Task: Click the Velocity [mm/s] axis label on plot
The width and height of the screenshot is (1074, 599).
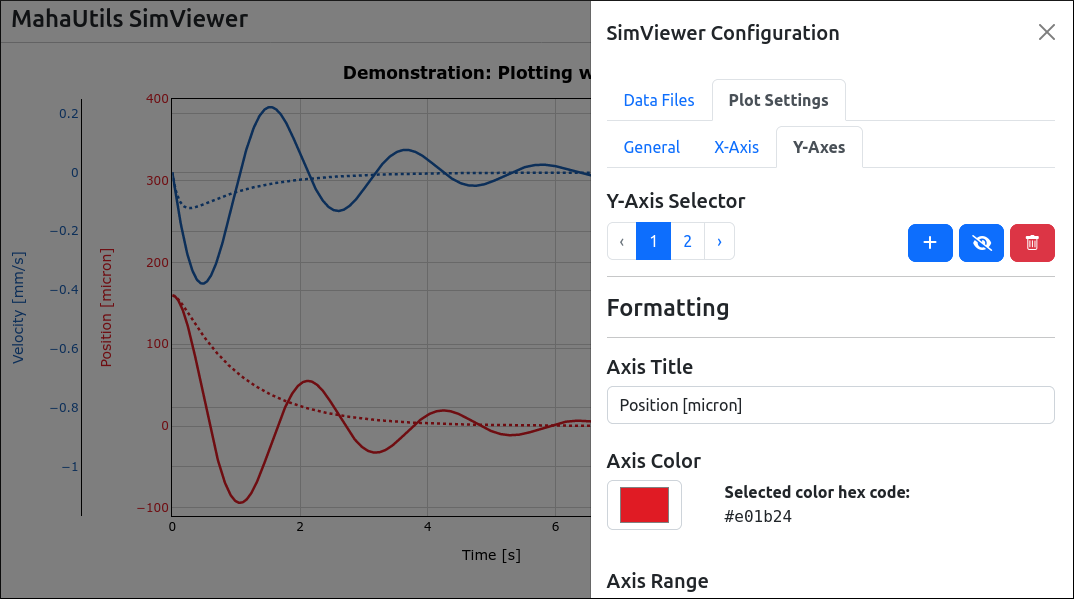Action: tap(18, 307)
